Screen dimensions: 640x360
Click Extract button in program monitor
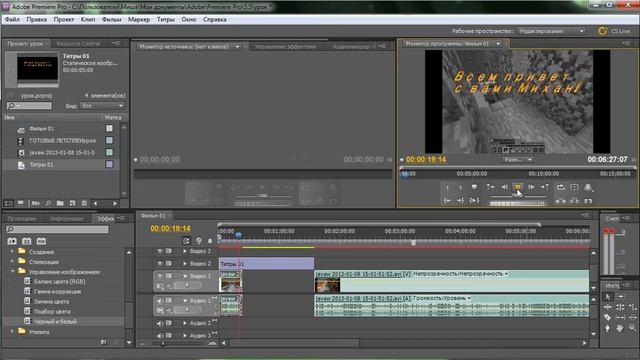pyautogui.click(x=574, y=200)
